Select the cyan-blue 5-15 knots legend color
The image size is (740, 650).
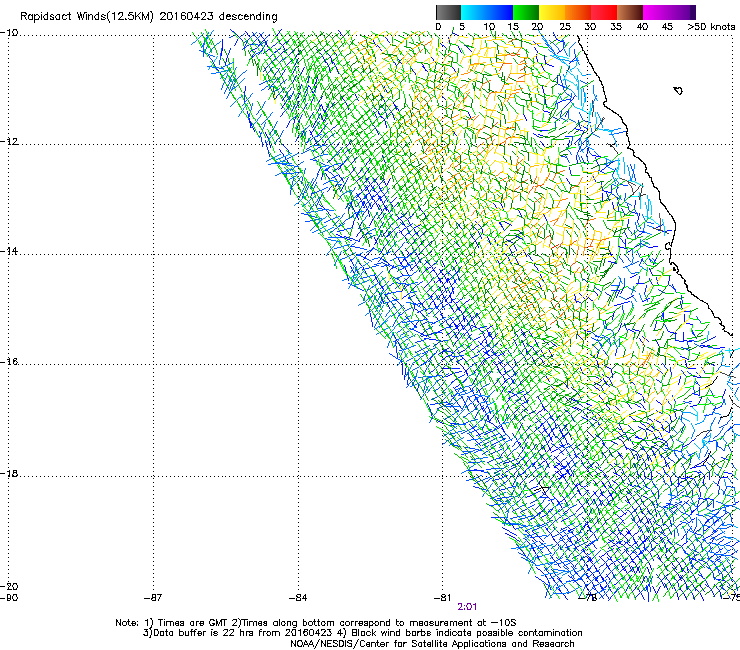point(487,12)
